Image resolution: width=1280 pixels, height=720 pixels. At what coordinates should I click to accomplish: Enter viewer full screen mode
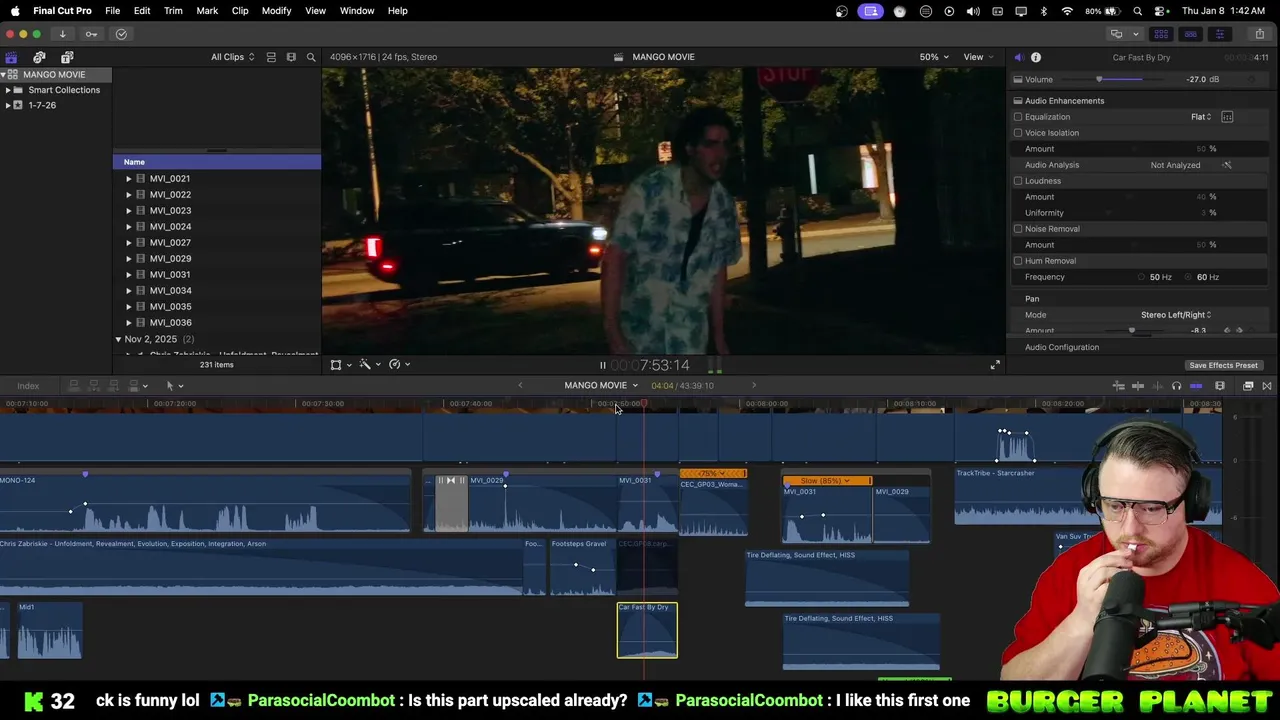[995, 365]
